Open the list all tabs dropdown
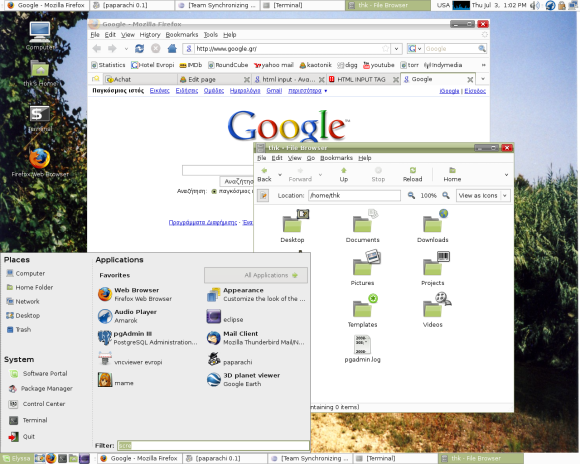580x464 pixels. [483, 79]
